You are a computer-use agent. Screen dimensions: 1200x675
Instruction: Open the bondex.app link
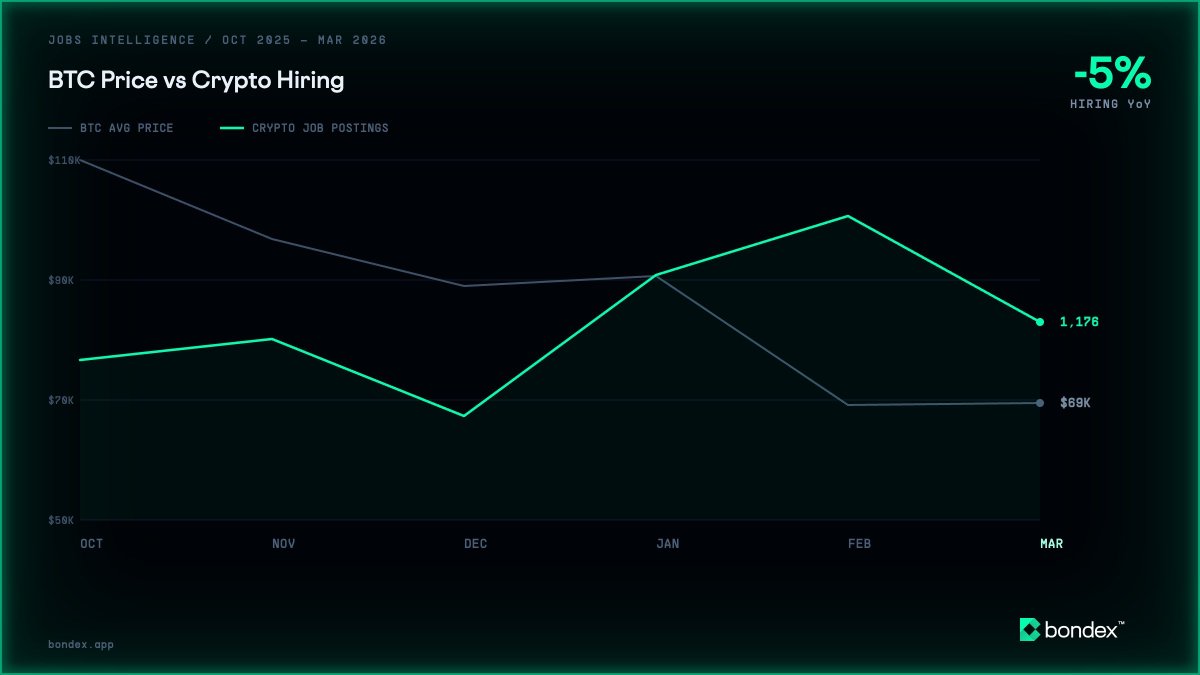coord(81,645)
